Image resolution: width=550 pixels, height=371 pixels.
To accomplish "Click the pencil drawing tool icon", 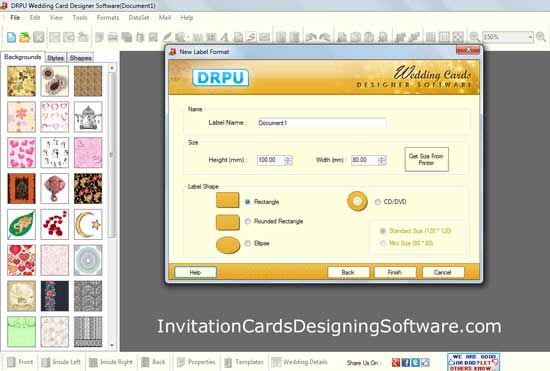I will pyautogui.click(x=167, y=37).
